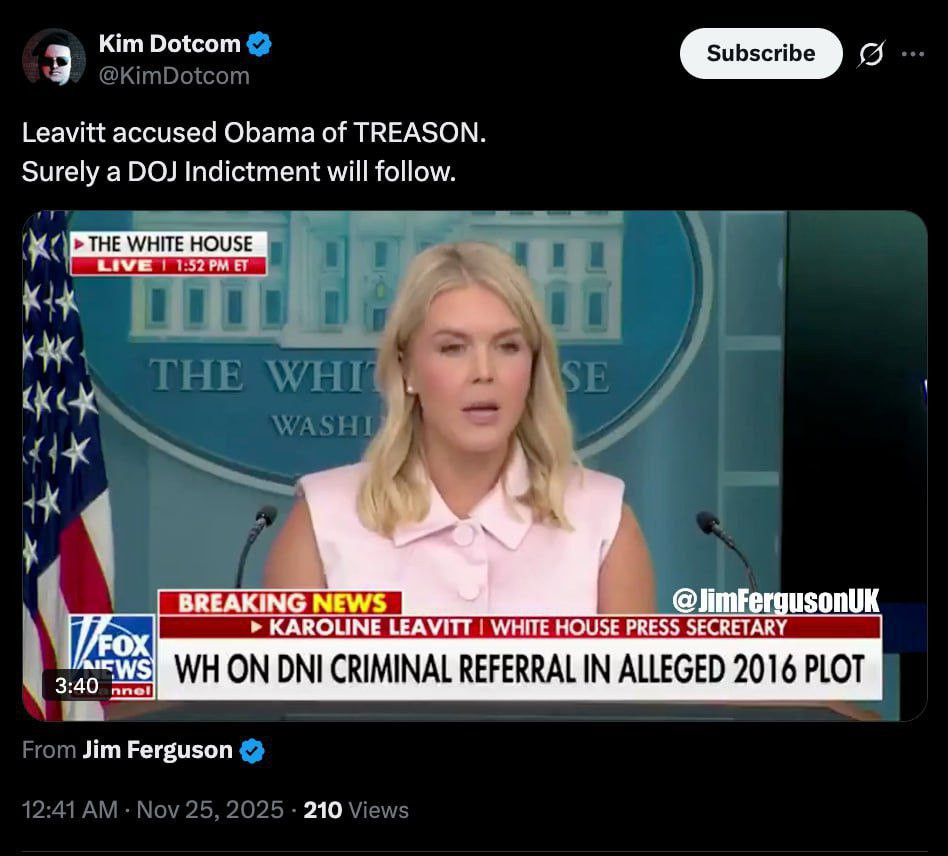Click the blue verified badge beside Kim Dotcom
948x856 pixels.
259,44
